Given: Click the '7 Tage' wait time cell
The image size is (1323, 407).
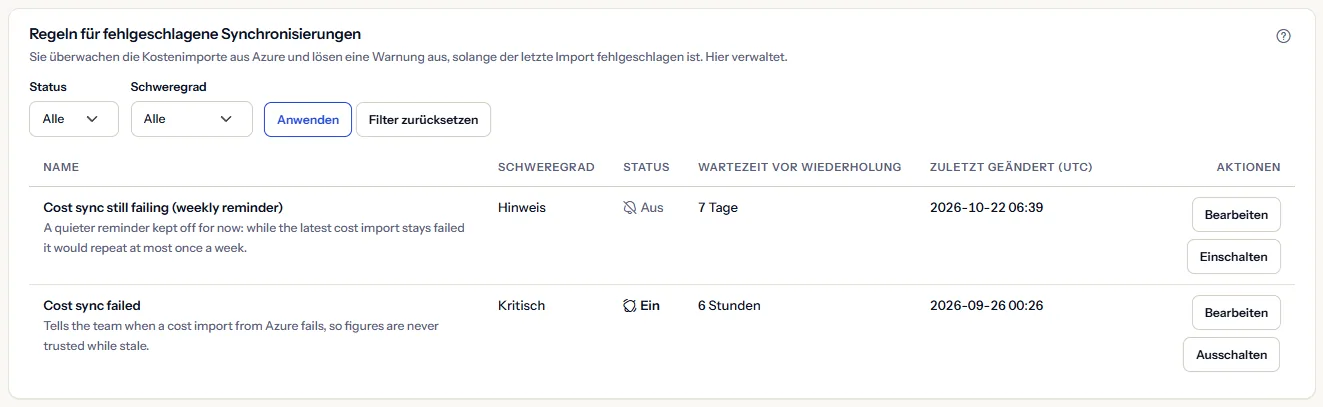Looking at the screenshot, I should coord(718,208).
